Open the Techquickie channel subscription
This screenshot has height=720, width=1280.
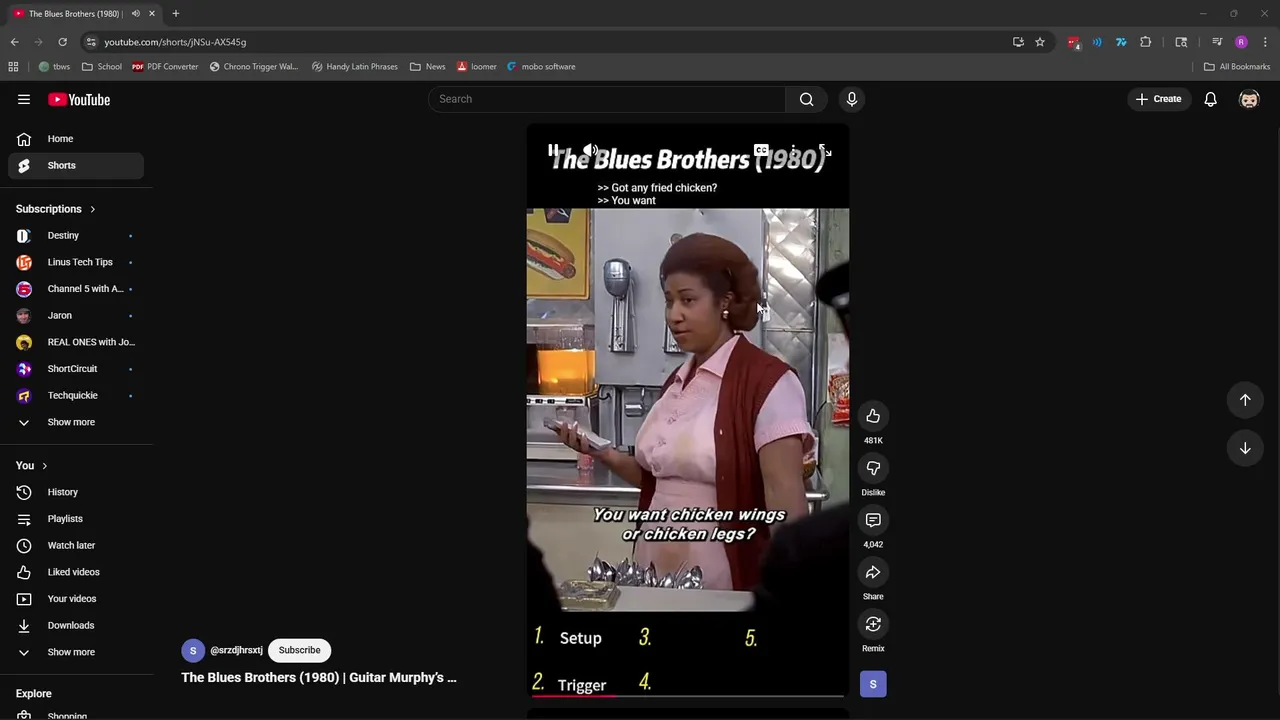click(76, 395)
